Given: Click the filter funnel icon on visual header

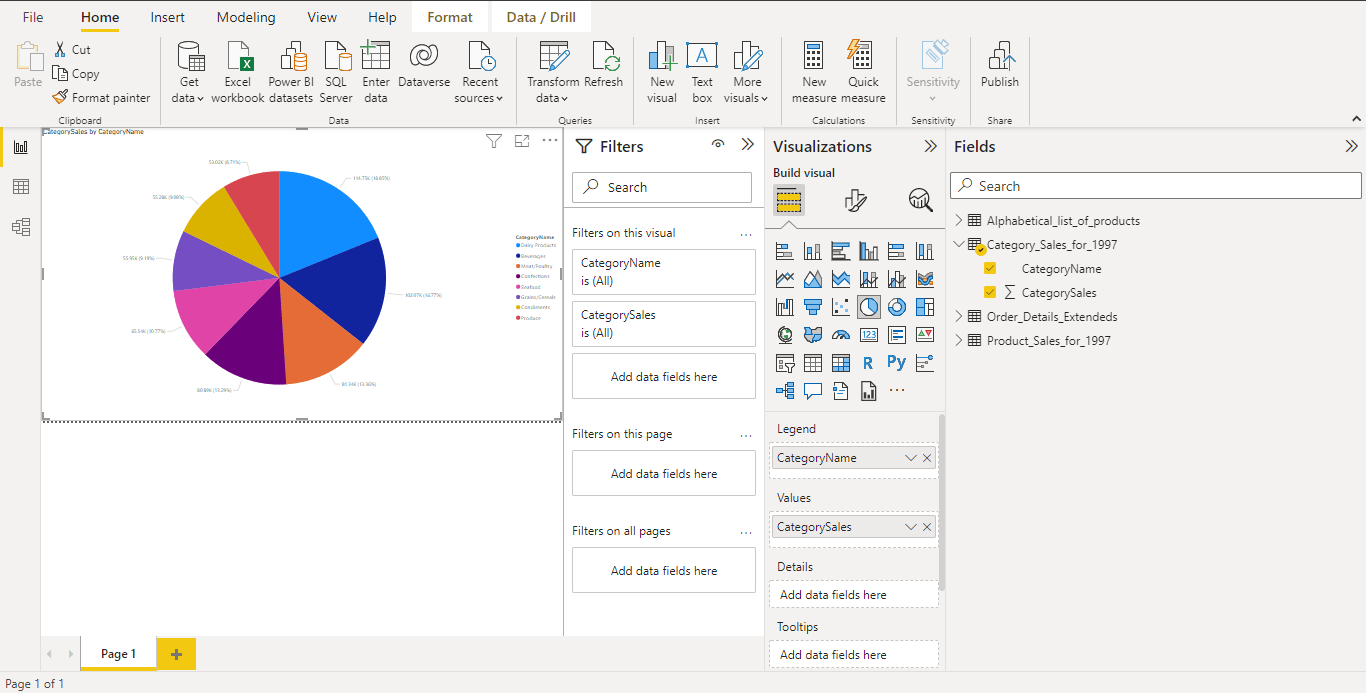Looking at the screenshot, I should pyautogui.click(x=494, y=141).
